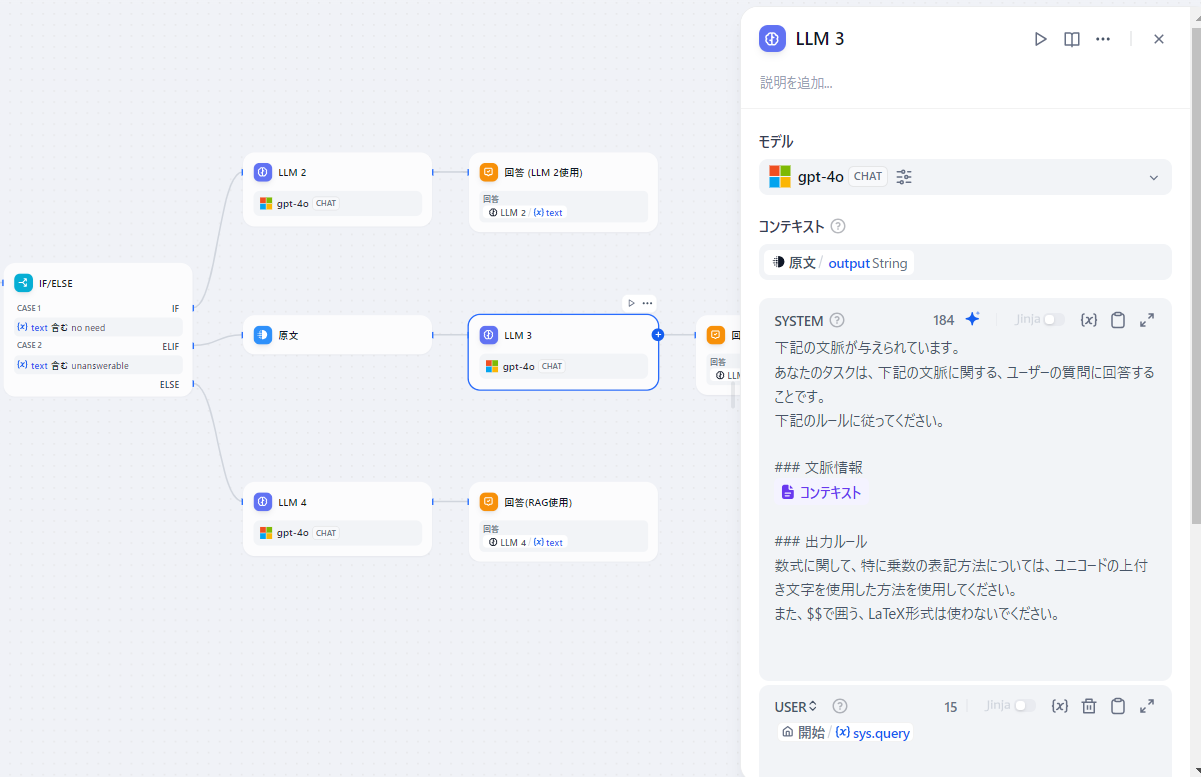Click the blue plus handle on LLM 3 node
1201x777 pixels.
pyautogui.click(x=658, y=335)
